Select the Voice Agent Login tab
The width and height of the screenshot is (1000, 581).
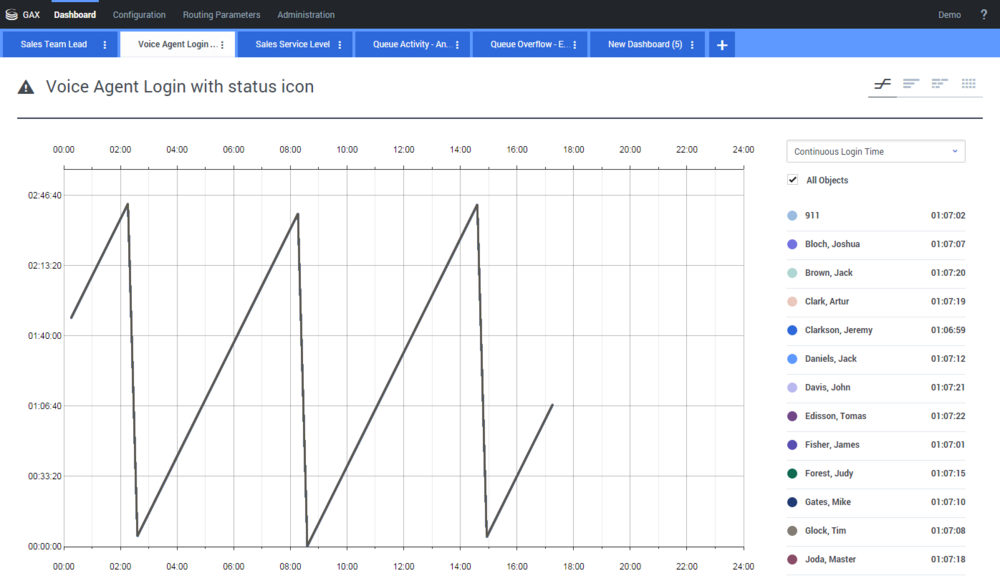point(177,44)
